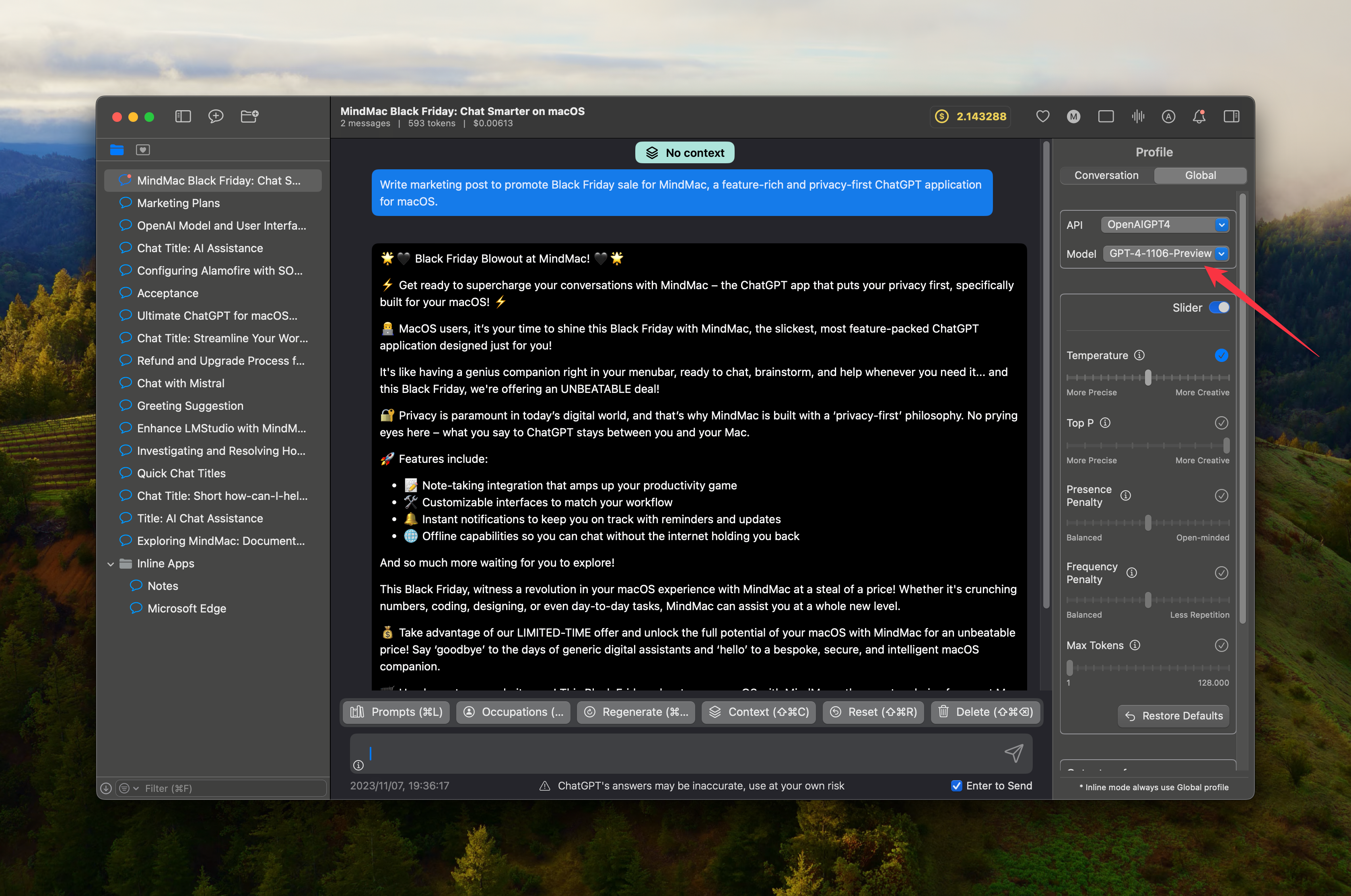Viewport: 1351px width, 896px height.
Task: Open the Notes inline app chat
Action: pos(212,586)
